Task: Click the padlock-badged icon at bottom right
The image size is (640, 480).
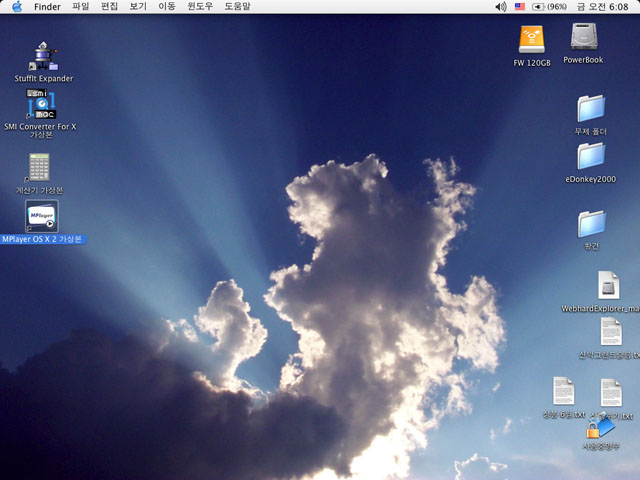Action: tap(599, 426)
